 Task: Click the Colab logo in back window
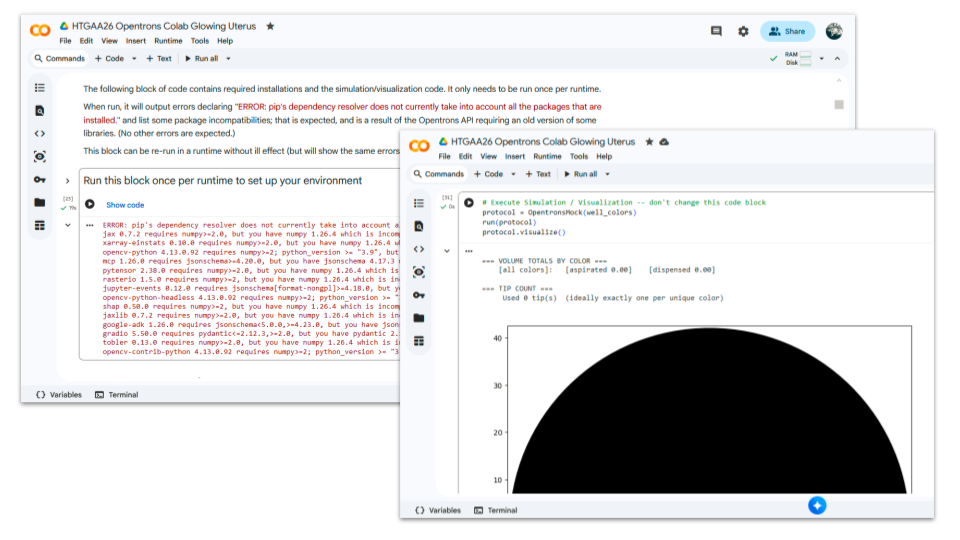click(40, 30)
